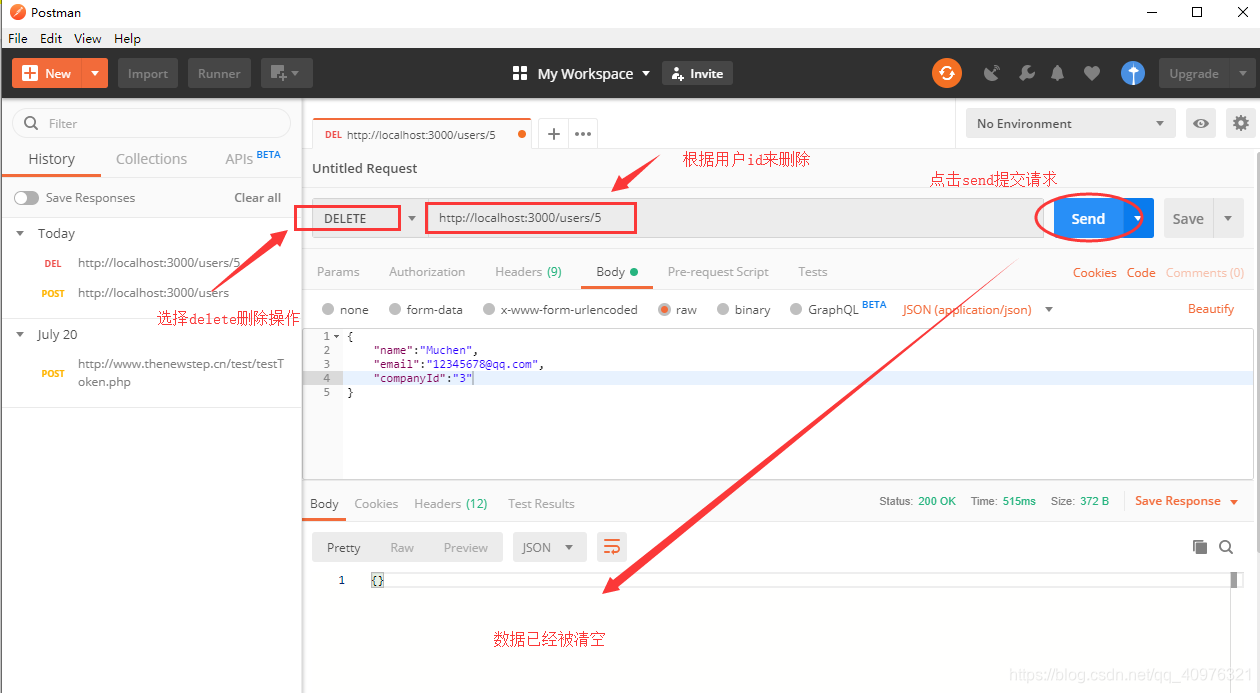
Task: Click the history Filter search field
Action: point(151,123)
